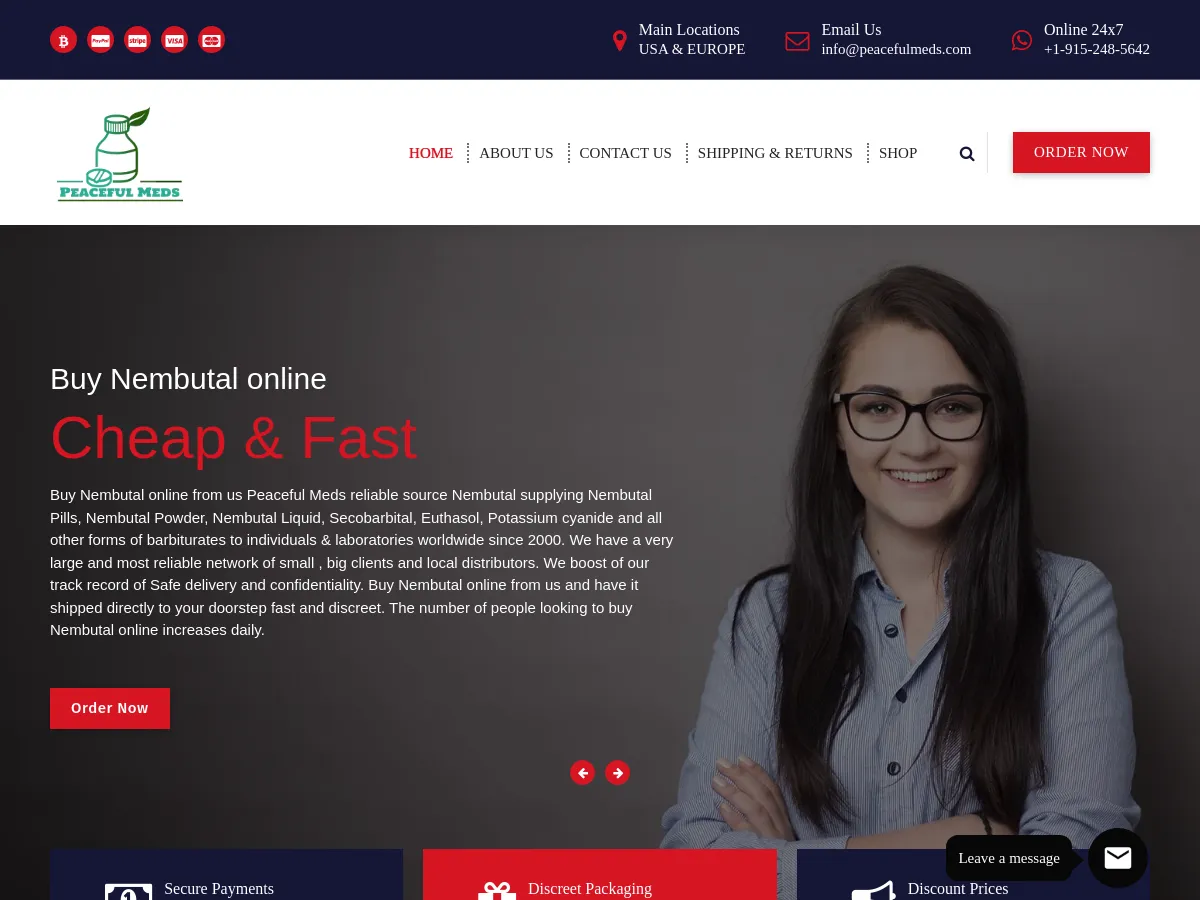Click the Email Us heading
1200x900 pixels.
click(851, 30)
